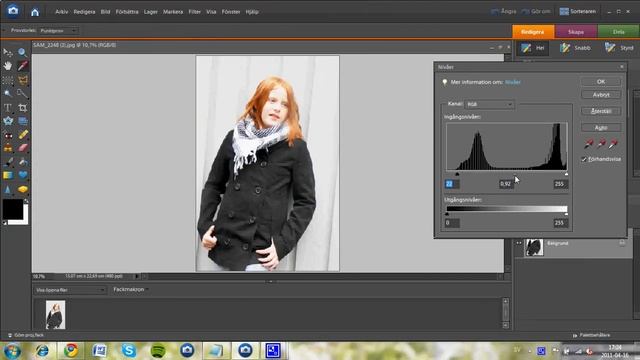
Task: Click the home icon in top bar
Action: click(35, 12)
